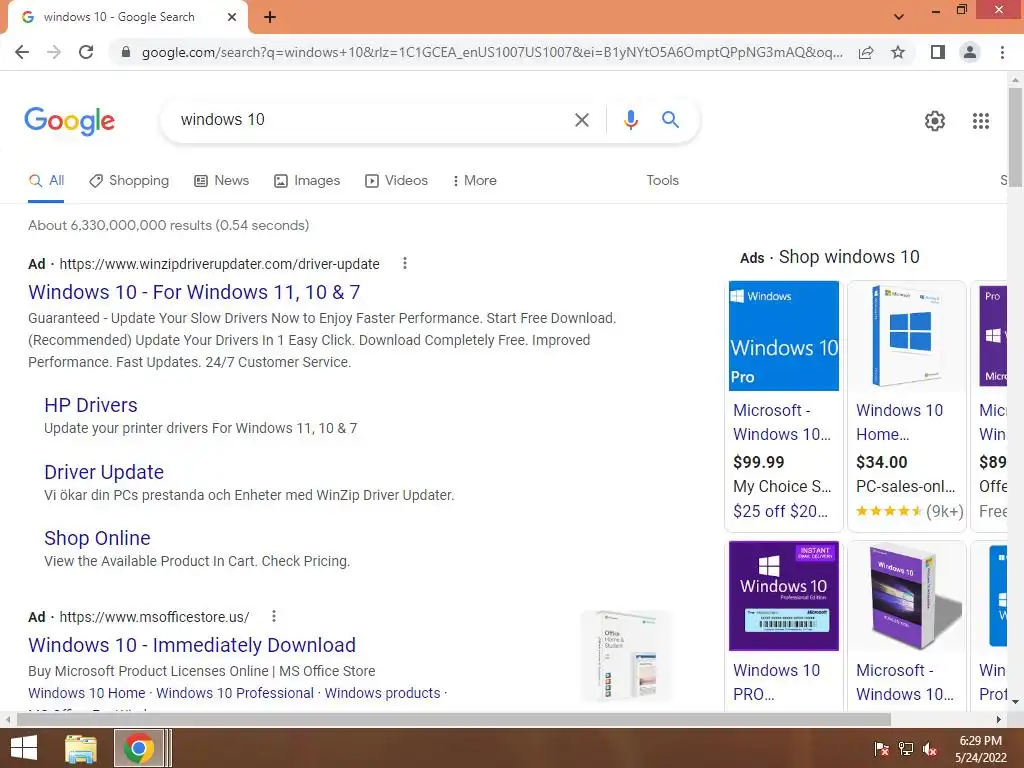Open the Driver Update sitelink
Screen dimensions: 1024x768
click(x=104, y=472)
